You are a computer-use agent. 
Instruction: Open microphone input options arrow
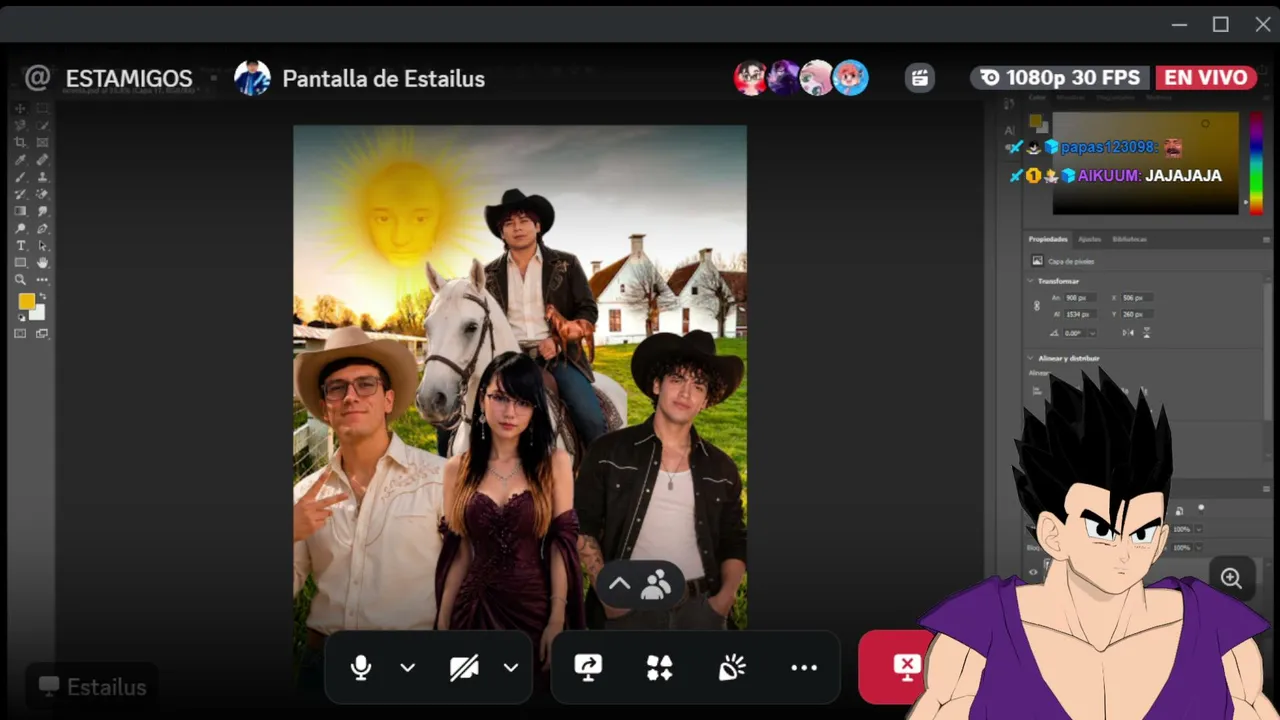click(407, 668)
